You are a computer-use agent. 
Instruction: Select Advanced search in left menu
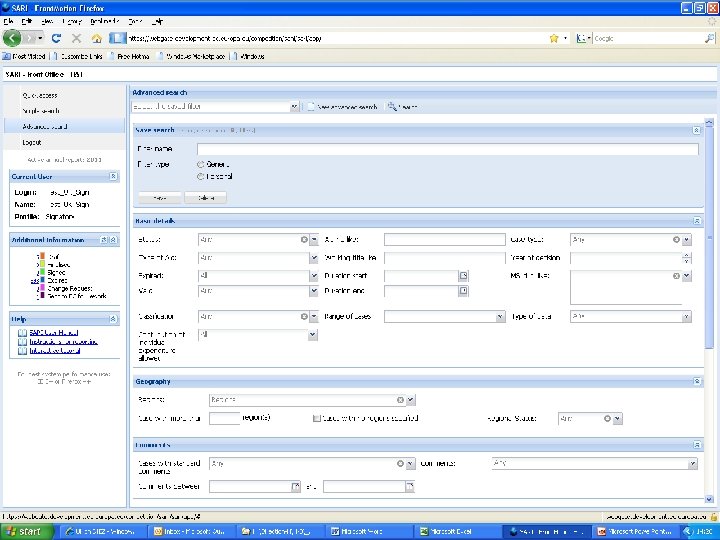(64, 126)
